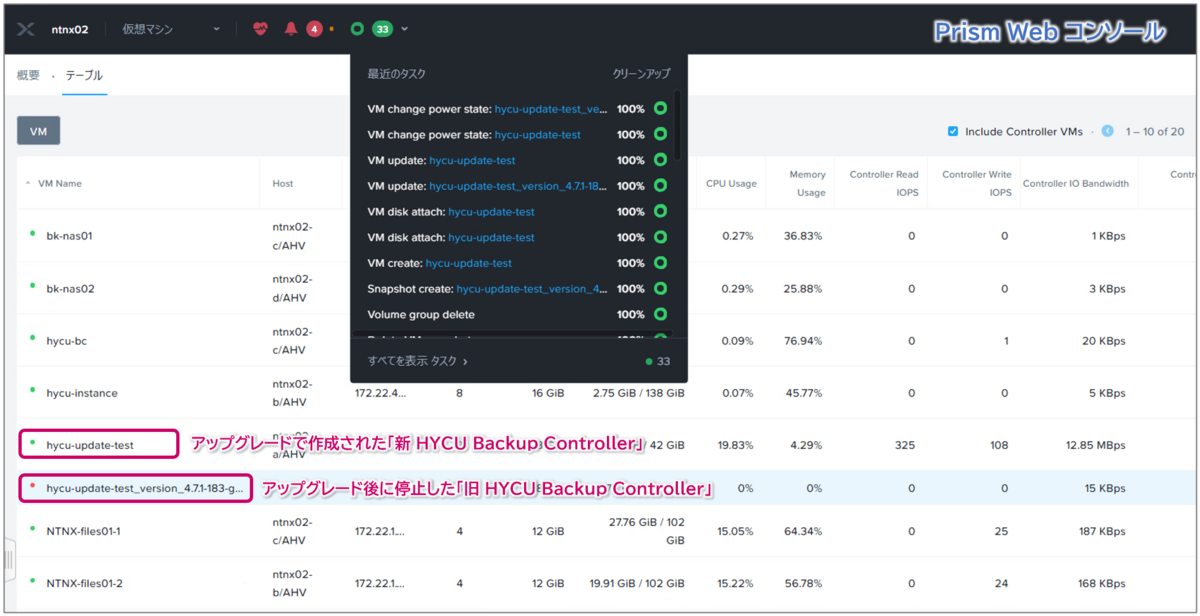Viewport: 1200px width, 616px height.
Task: Collapse the tasks chevron next to 33
Action: pyautogui.click(x=405, y=29)
